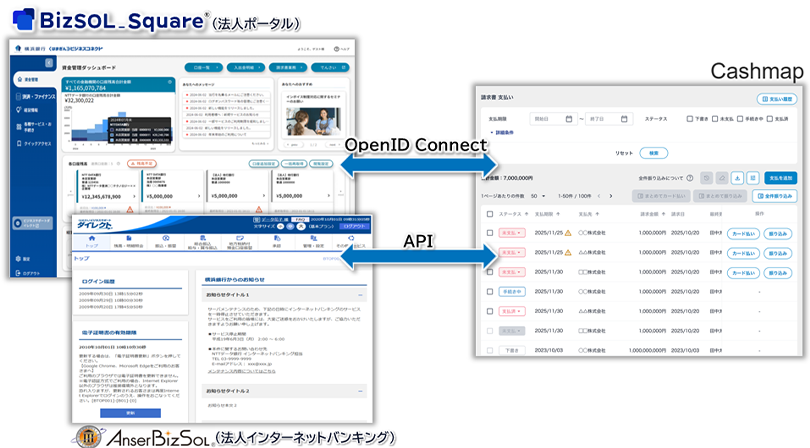
Task: Click the end date calendar icon
Action: point(626,118)
